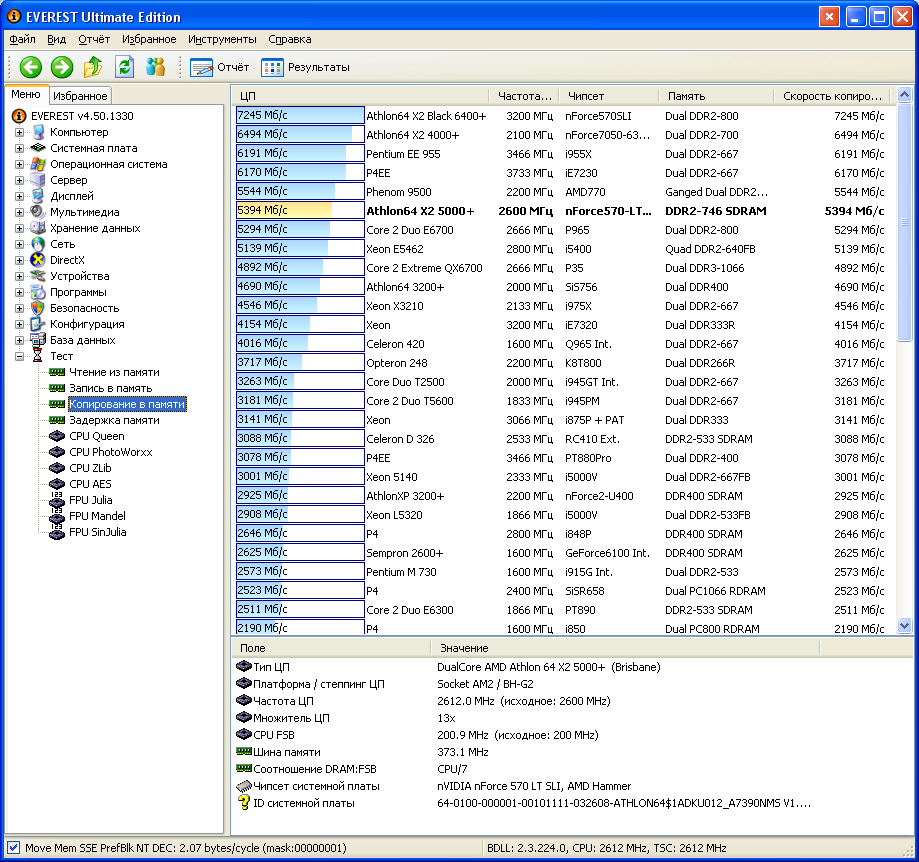Select the Дисплей monitor icon
Screen dimensions: 919x862
pos(38,196)
